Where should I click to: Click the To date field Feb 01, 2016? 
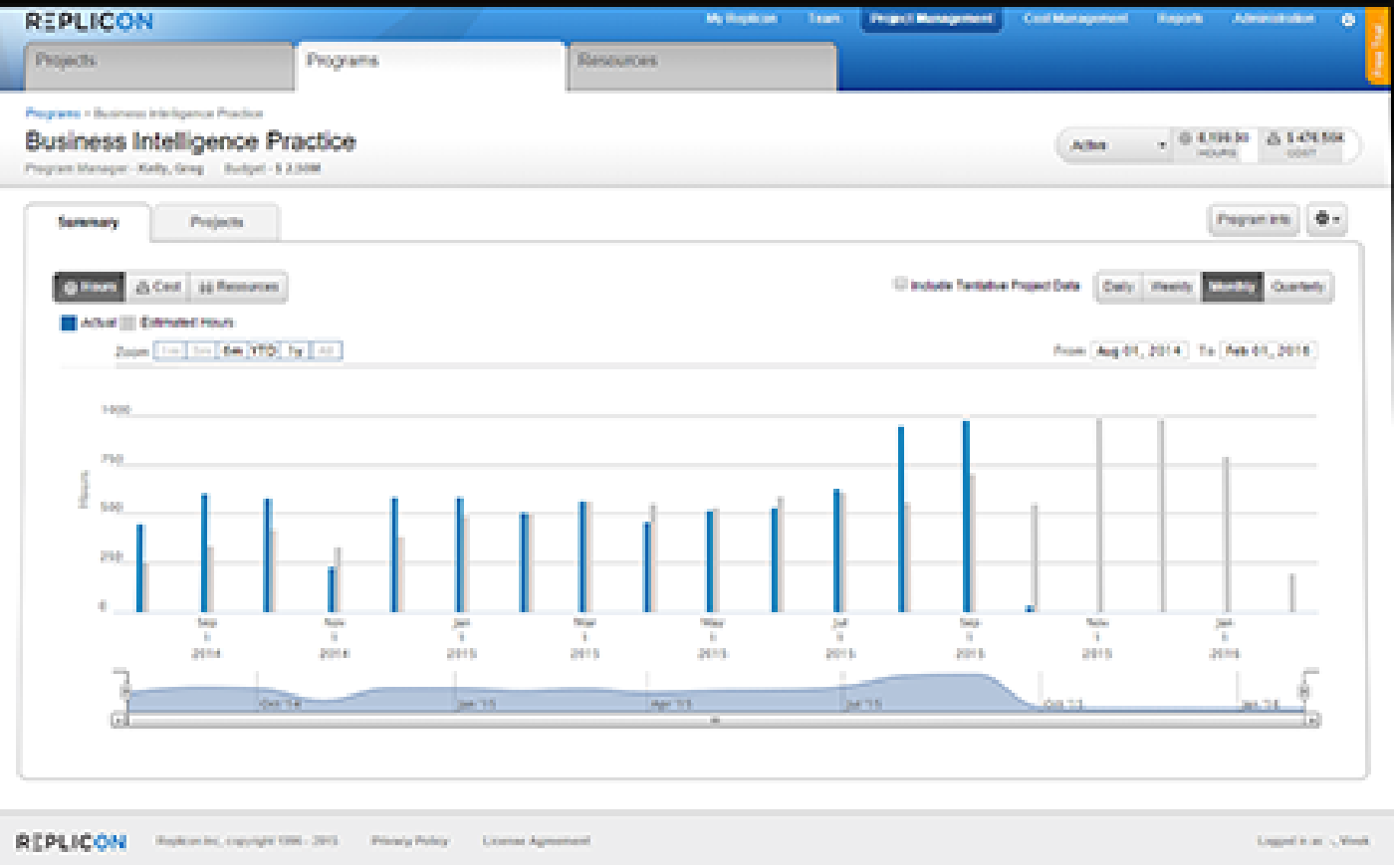click(1268, 350)
